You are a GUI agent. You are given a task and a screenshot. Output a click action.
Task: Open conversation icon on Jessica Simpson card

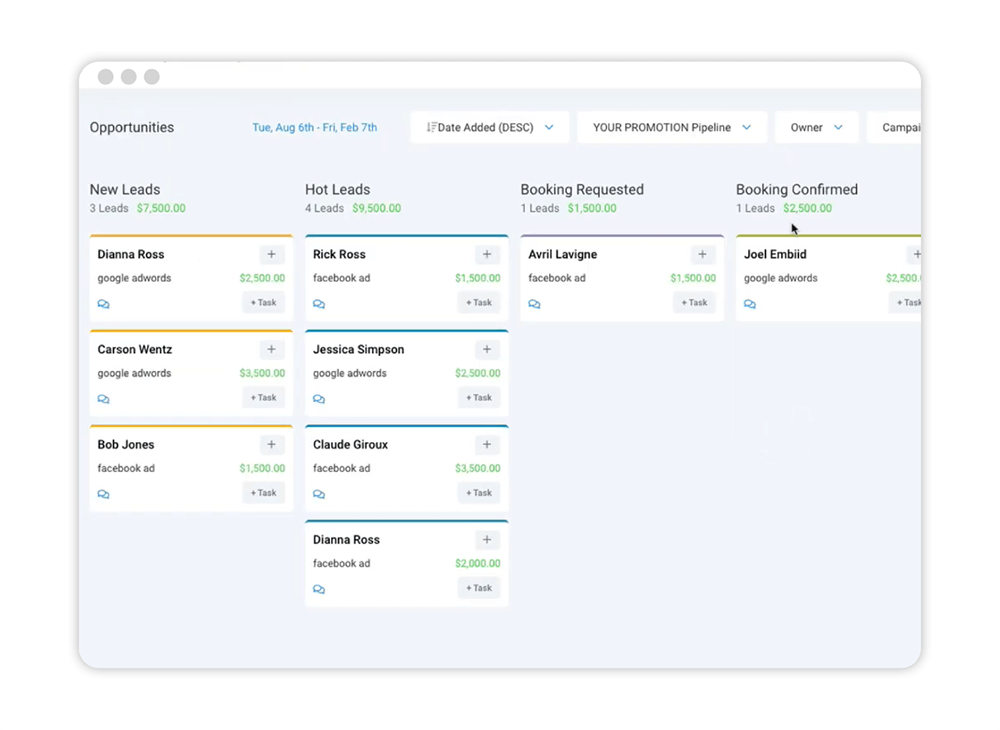[x=319, y=399]
